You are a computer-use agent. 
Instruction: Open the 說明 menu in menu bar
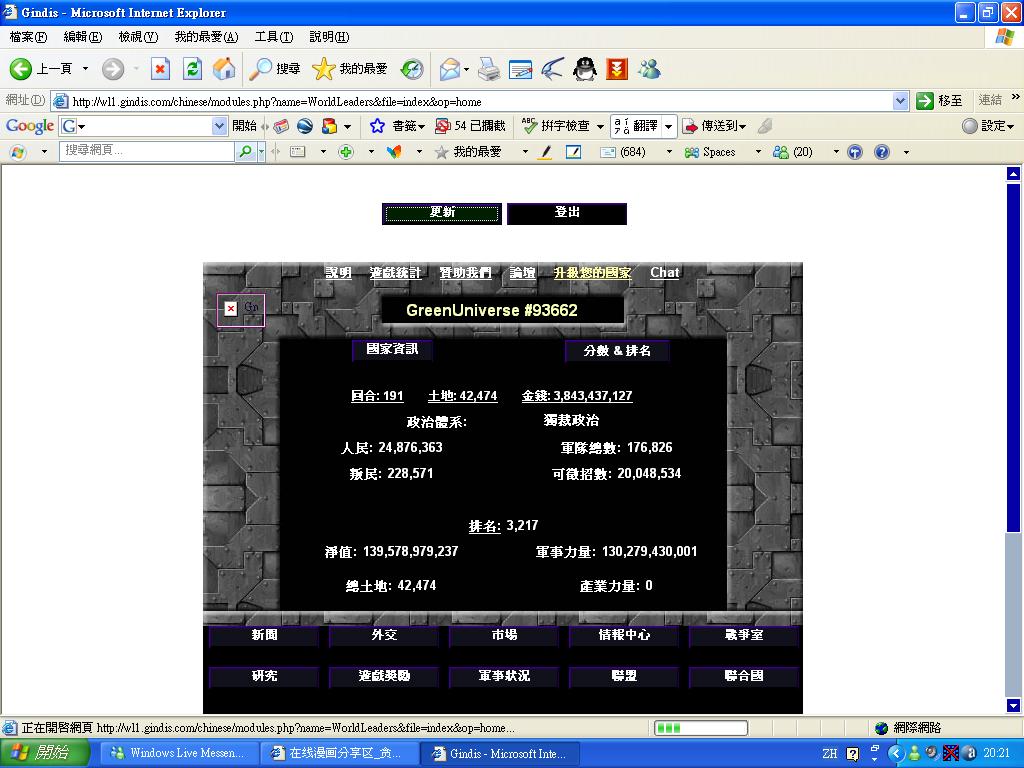tap(329, 37)
